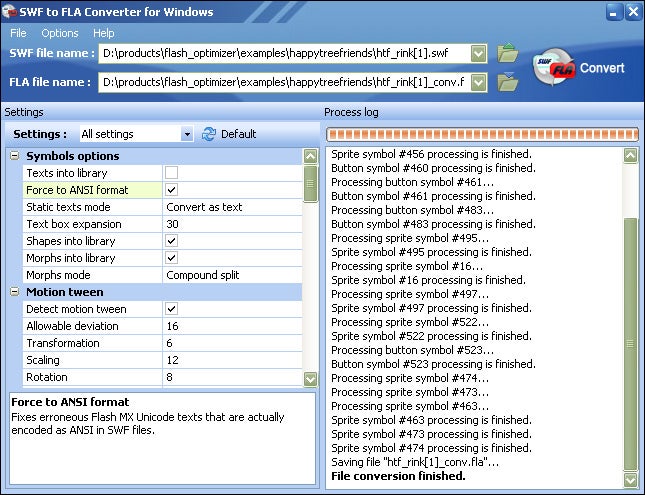Select the Morphs mode row label
Viewport: 645px width, 495px height.
58,275
